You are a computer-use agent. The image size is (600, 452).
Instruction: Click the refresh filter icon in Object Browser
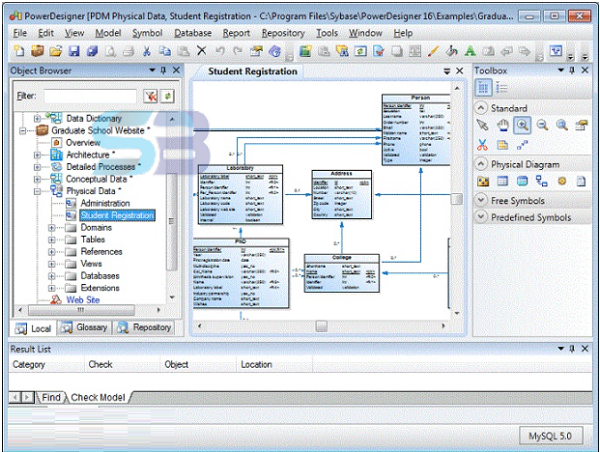(x=168, y=96)
